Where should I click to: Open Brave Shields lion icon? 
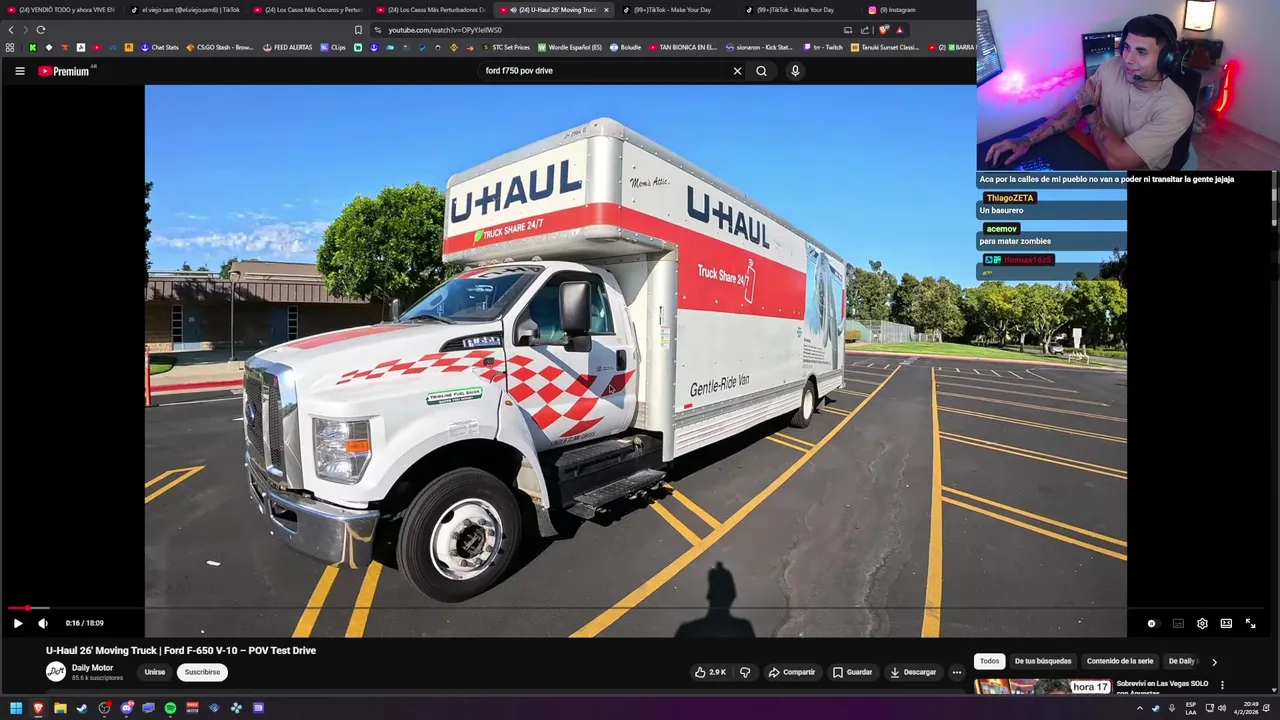883,30
